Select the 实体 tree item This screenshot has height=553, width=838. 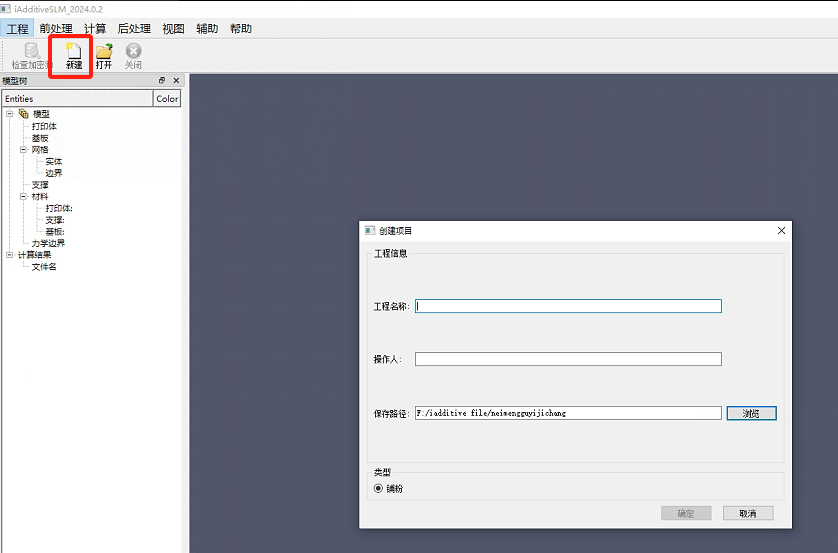click(53, 161)
